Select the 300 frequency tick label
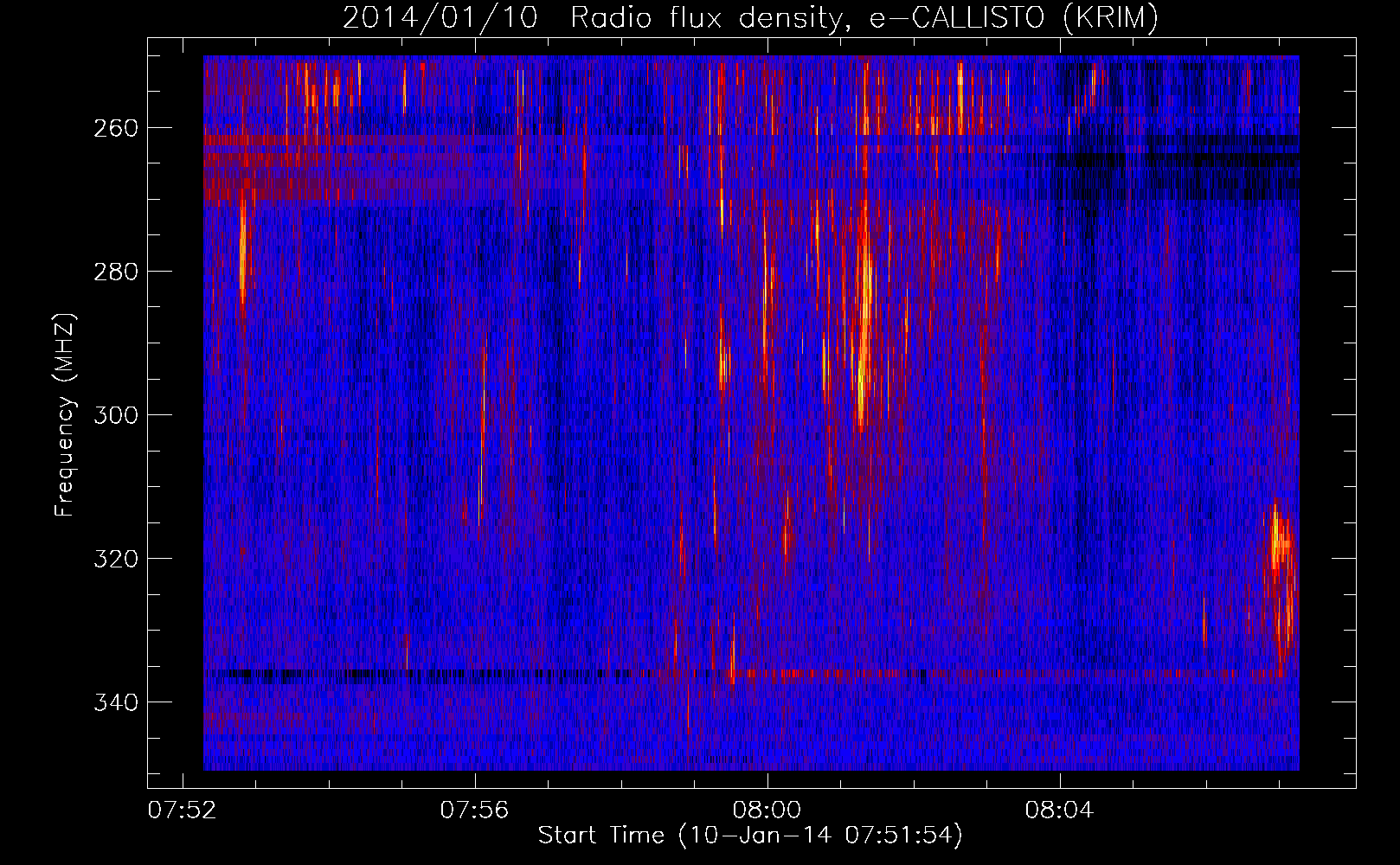Viewport: 1400px width, 865px height. (116, 415)
